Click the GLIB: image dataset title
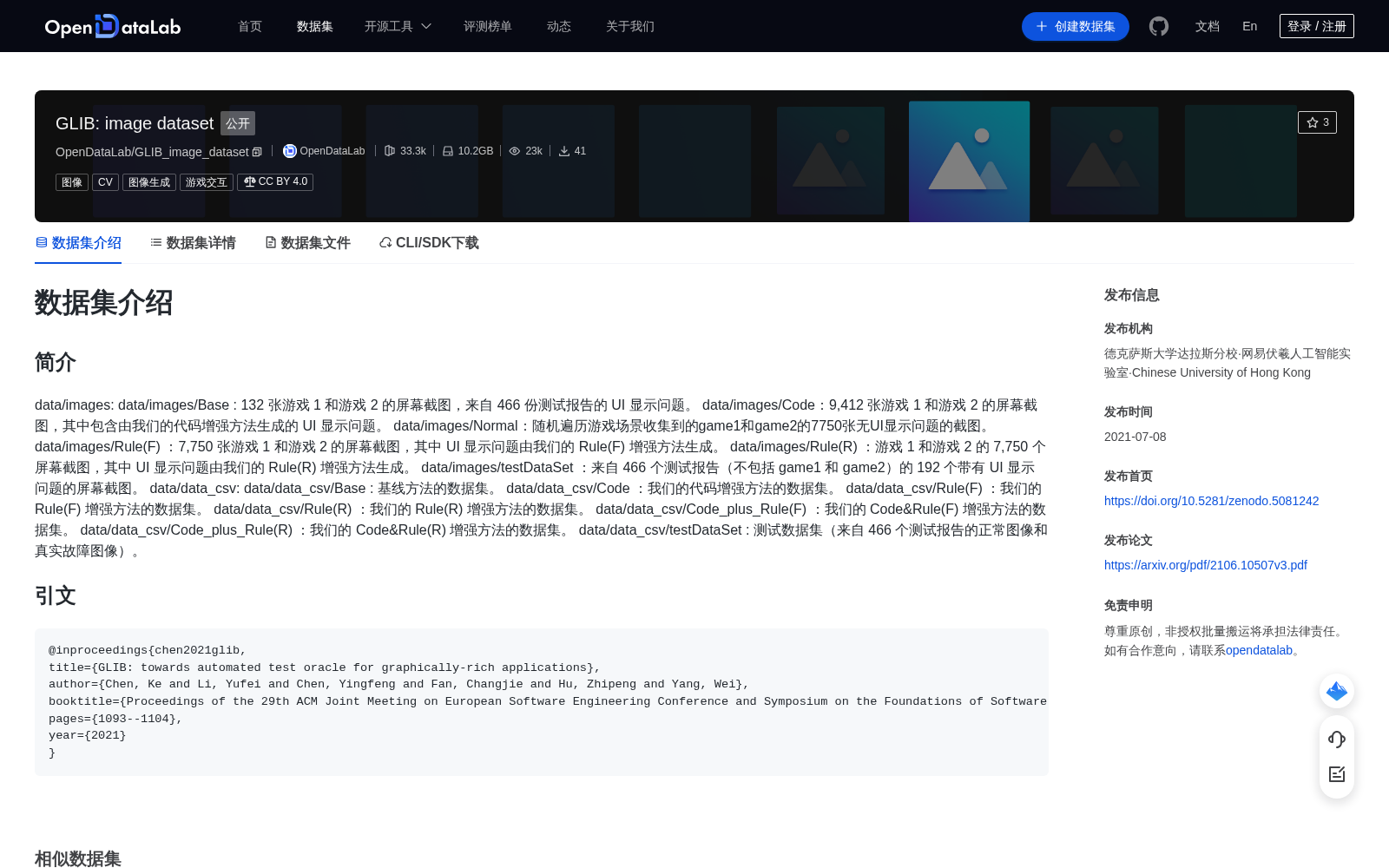This screenshot has width=1389, height=868. point(135,123)
